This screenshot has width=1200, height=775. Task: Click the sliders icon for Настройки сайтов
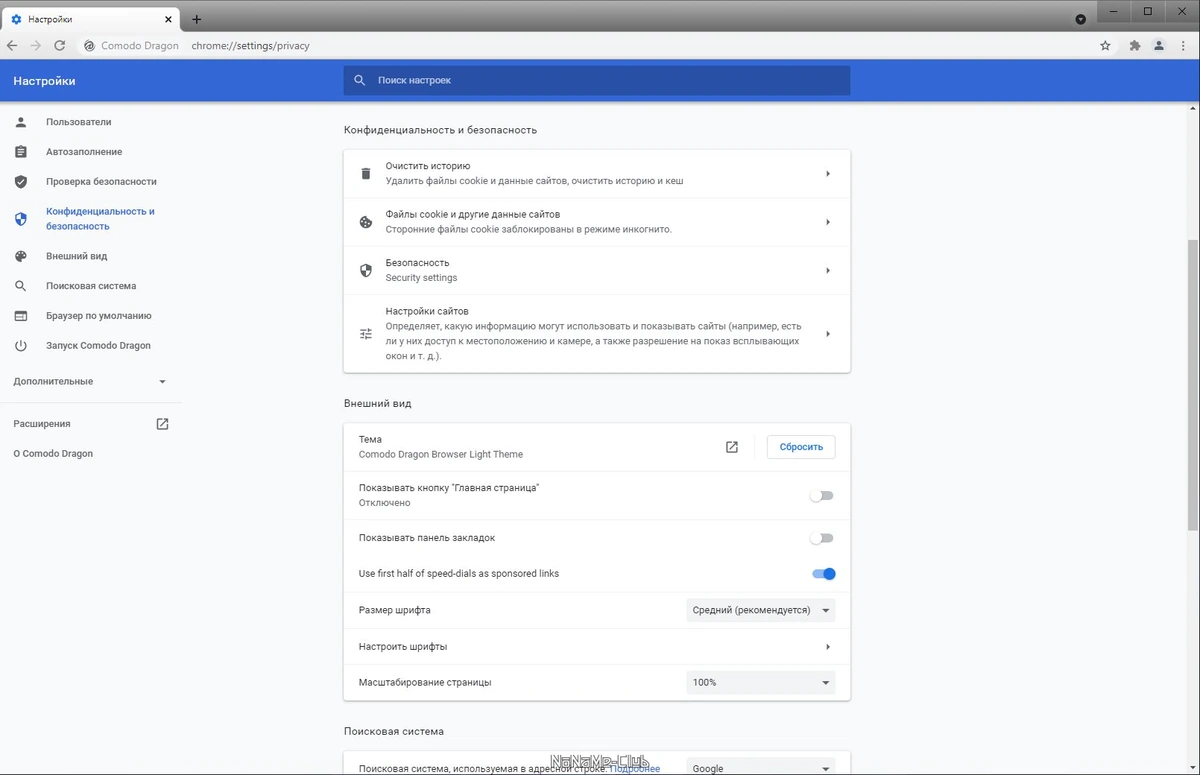[366, 334]
